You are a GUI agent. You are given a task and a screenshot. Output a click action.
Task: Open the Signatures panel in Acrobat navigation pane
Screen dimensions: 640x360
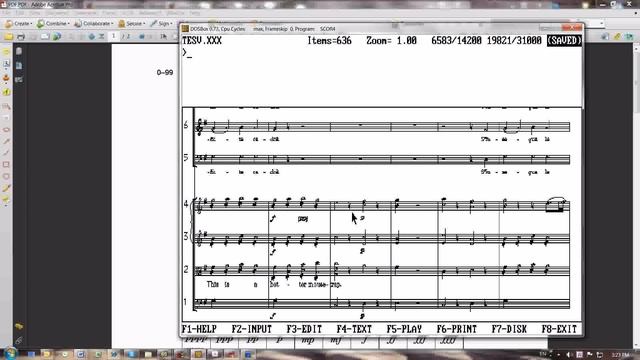pos(19,80)
